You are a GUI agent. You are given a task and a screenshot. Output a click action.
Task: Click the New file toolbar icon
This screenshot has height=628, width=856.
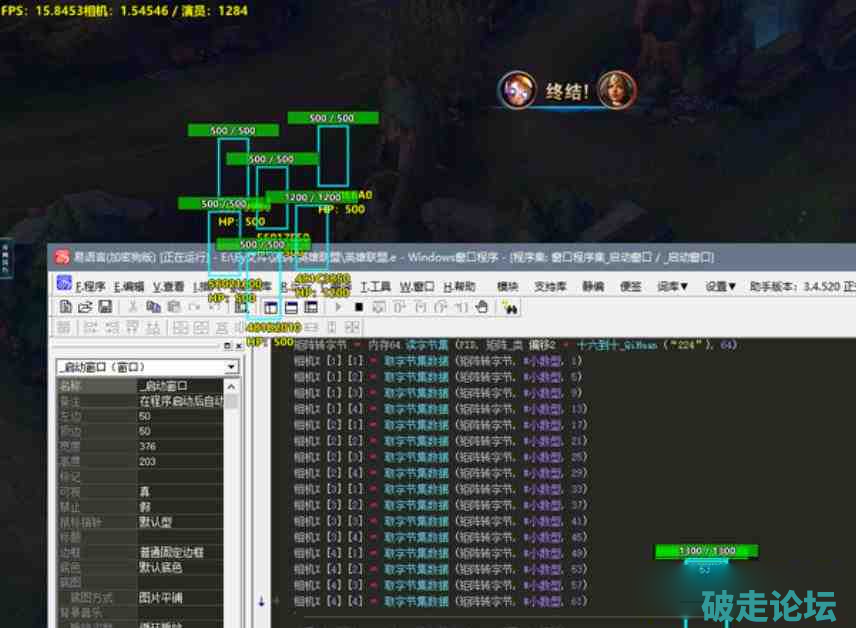(65, 307)
